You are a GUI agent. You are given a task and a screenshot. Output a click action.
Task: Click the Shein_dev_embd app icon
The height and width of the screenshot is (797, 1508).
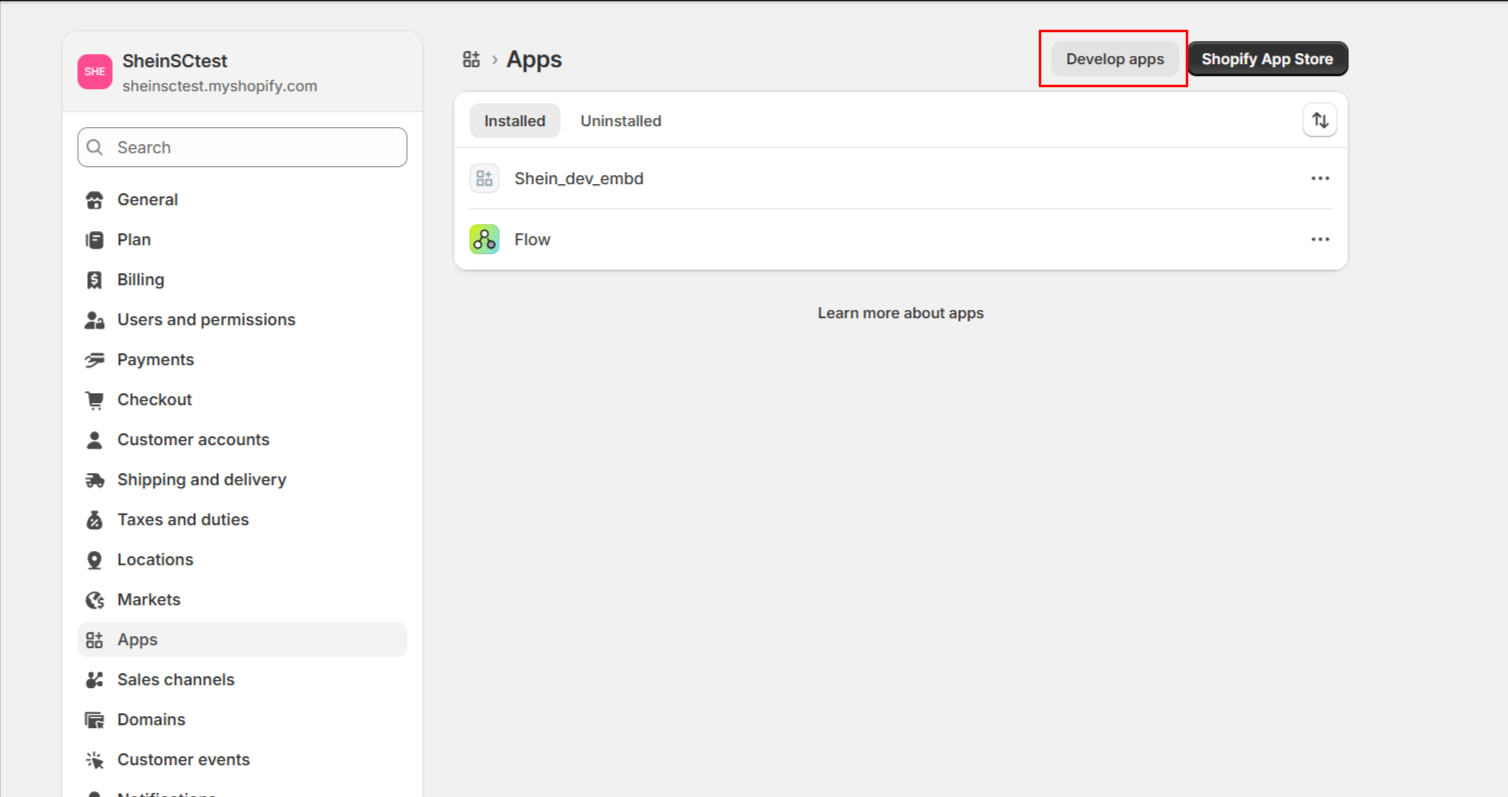coord(484,178)
